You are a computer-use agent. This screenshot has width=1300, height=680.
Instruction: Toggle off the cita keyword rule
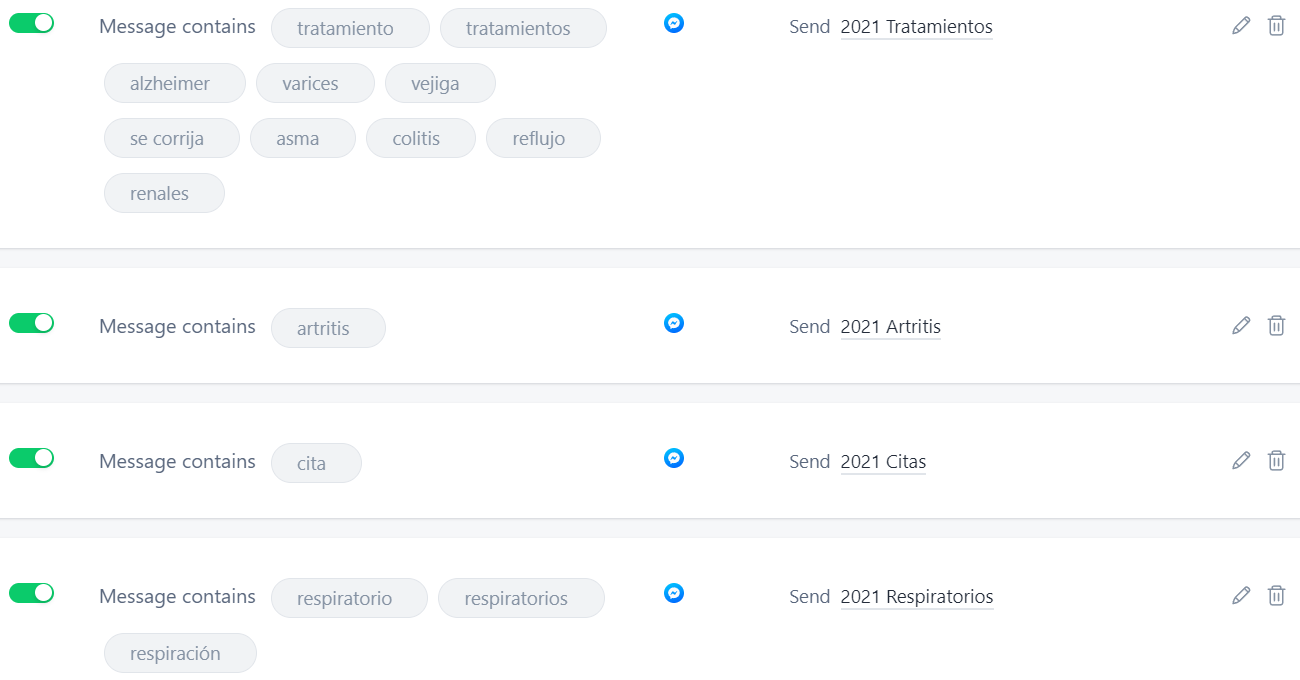point(32,458)
